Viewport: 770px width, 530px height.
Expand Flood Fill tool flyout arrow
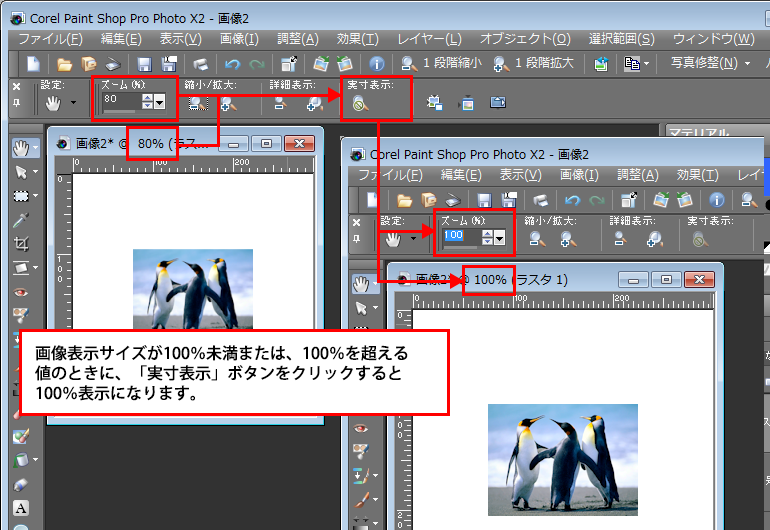35,460
